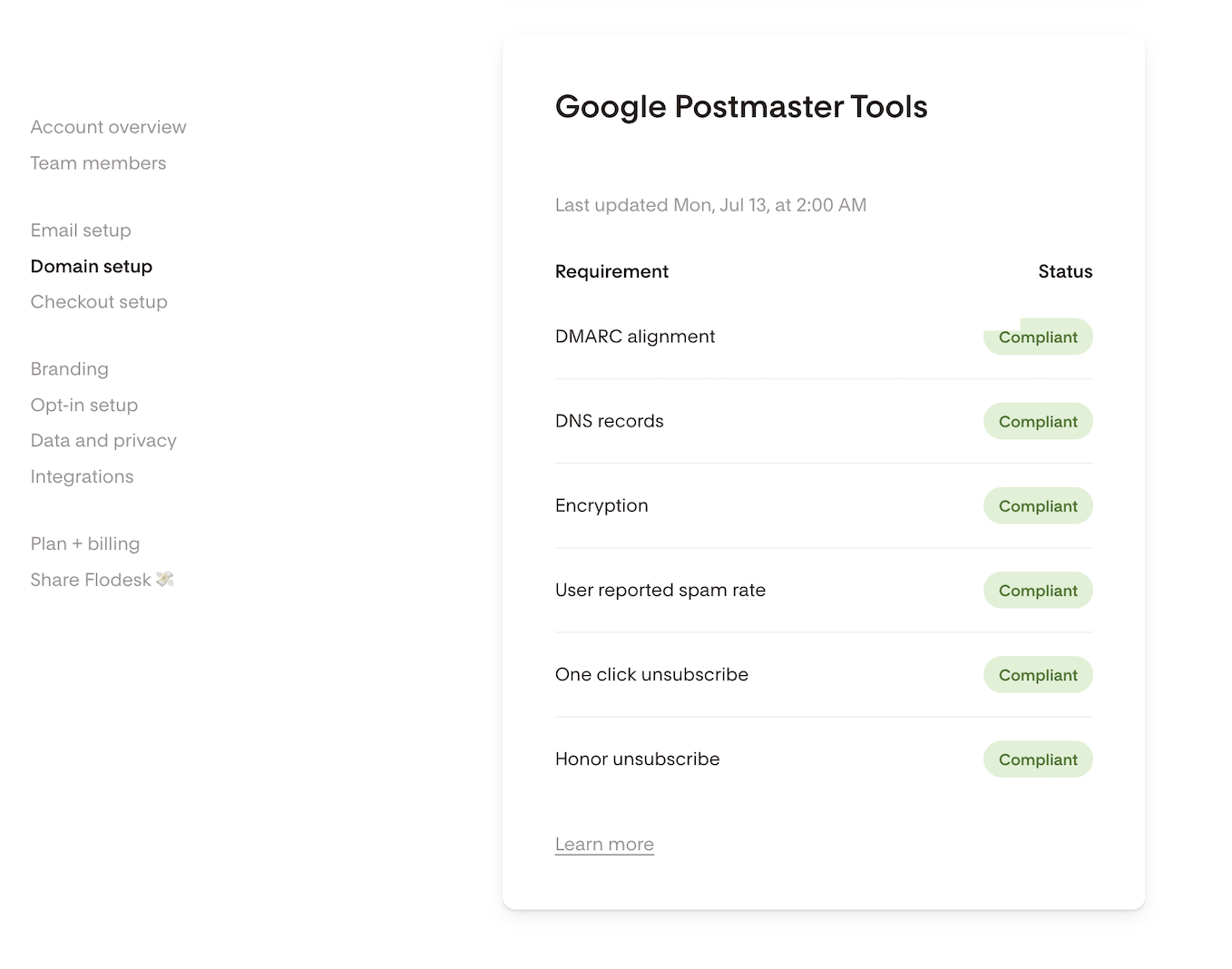The width and height of the screenshot is (1232, 969).
Task: Select Domain setup in sidebar
Action: (x=92, y=266)
